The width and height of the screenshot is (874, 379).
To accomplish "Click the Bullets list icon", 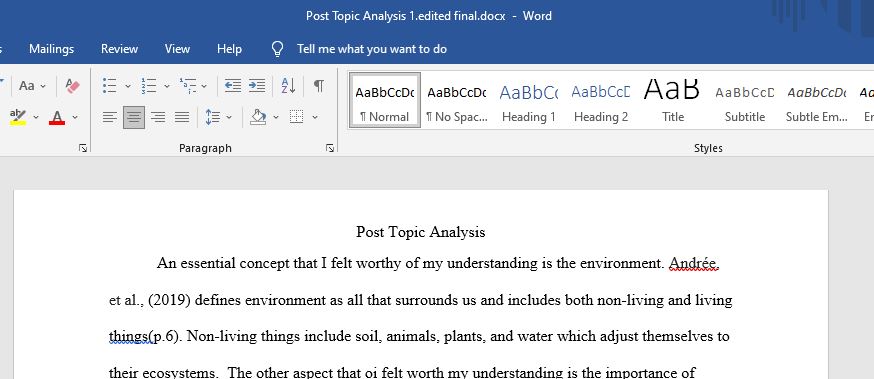I will click(110, 86).
